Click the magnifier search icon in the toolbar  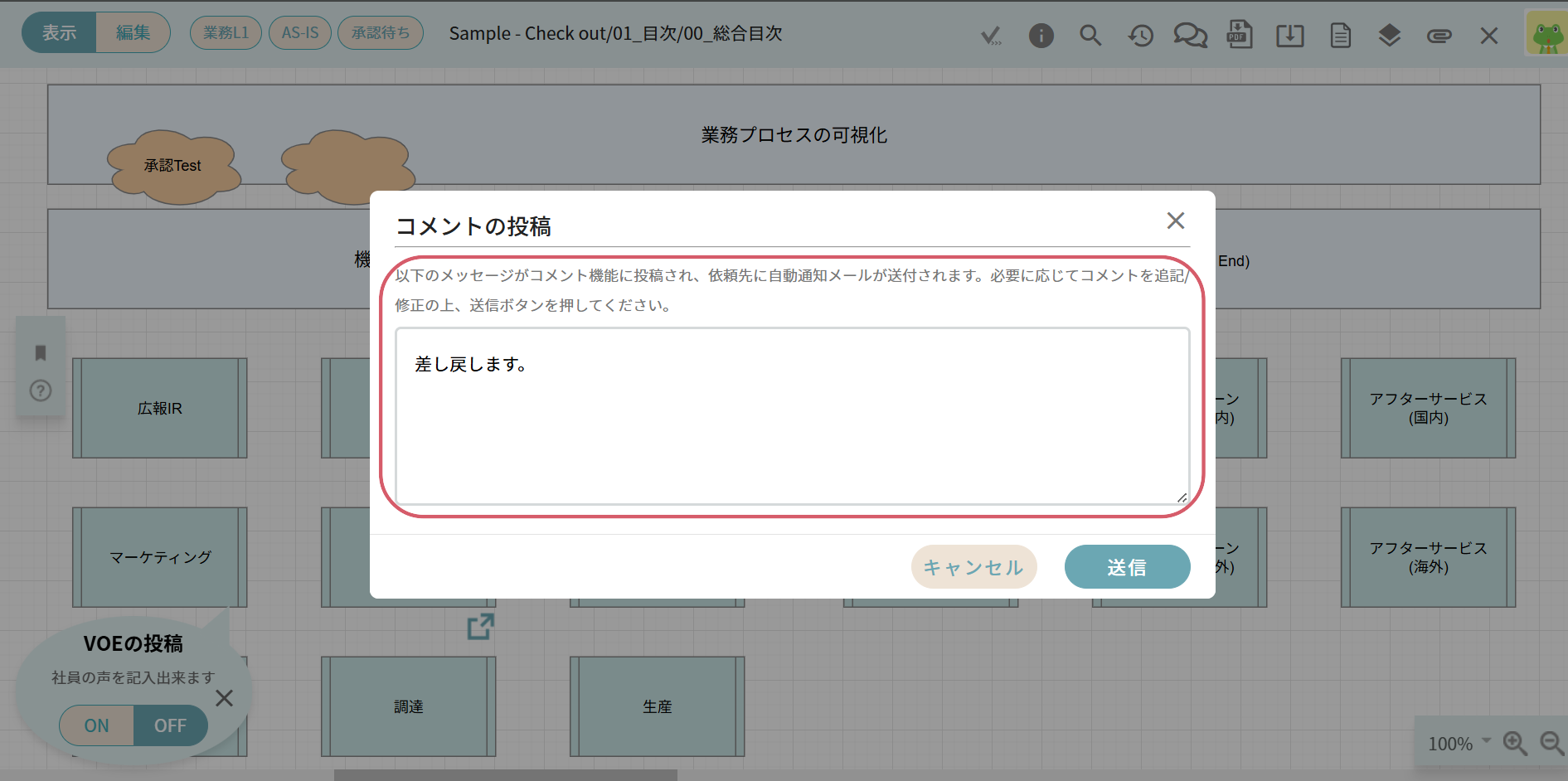(x=1090, y=36)
